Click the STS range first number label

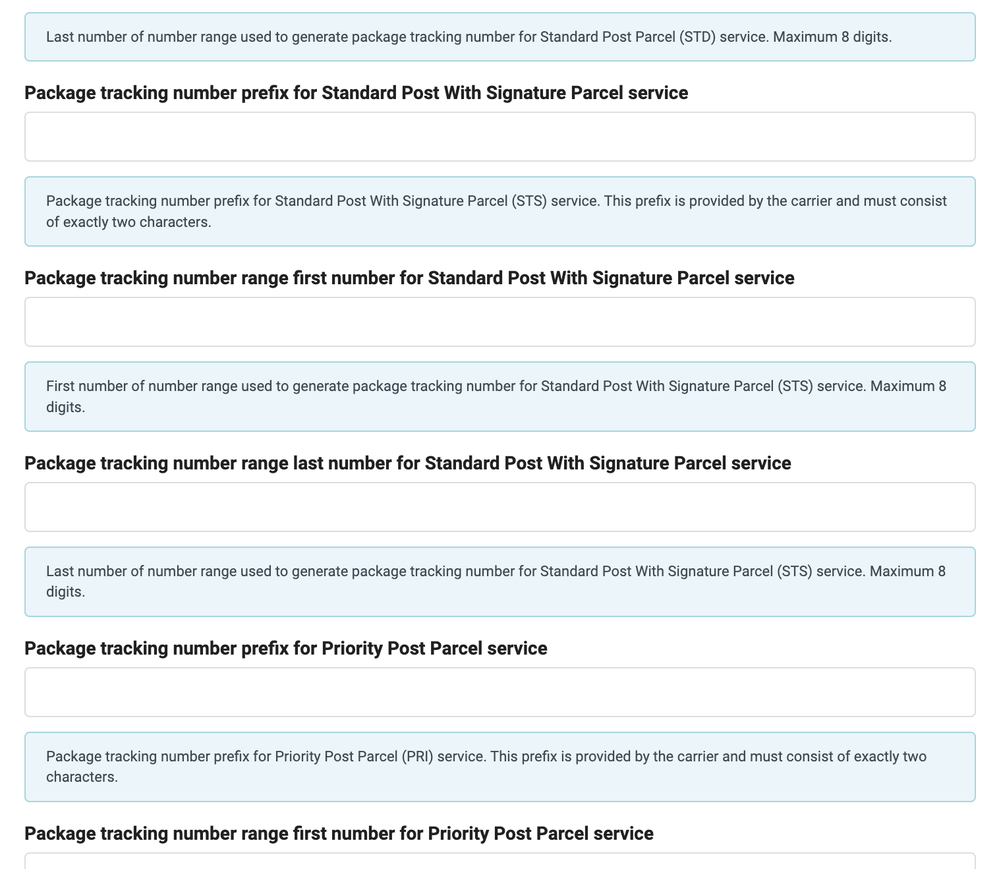coord(409,278)
